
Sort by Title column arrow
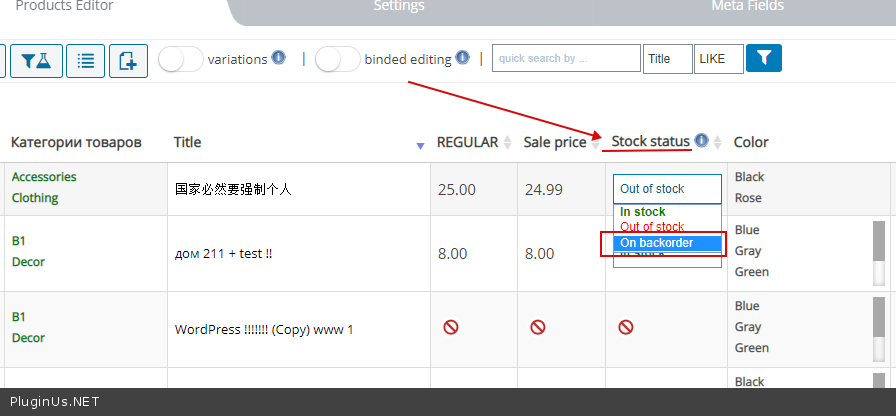[x=420, y=146]
